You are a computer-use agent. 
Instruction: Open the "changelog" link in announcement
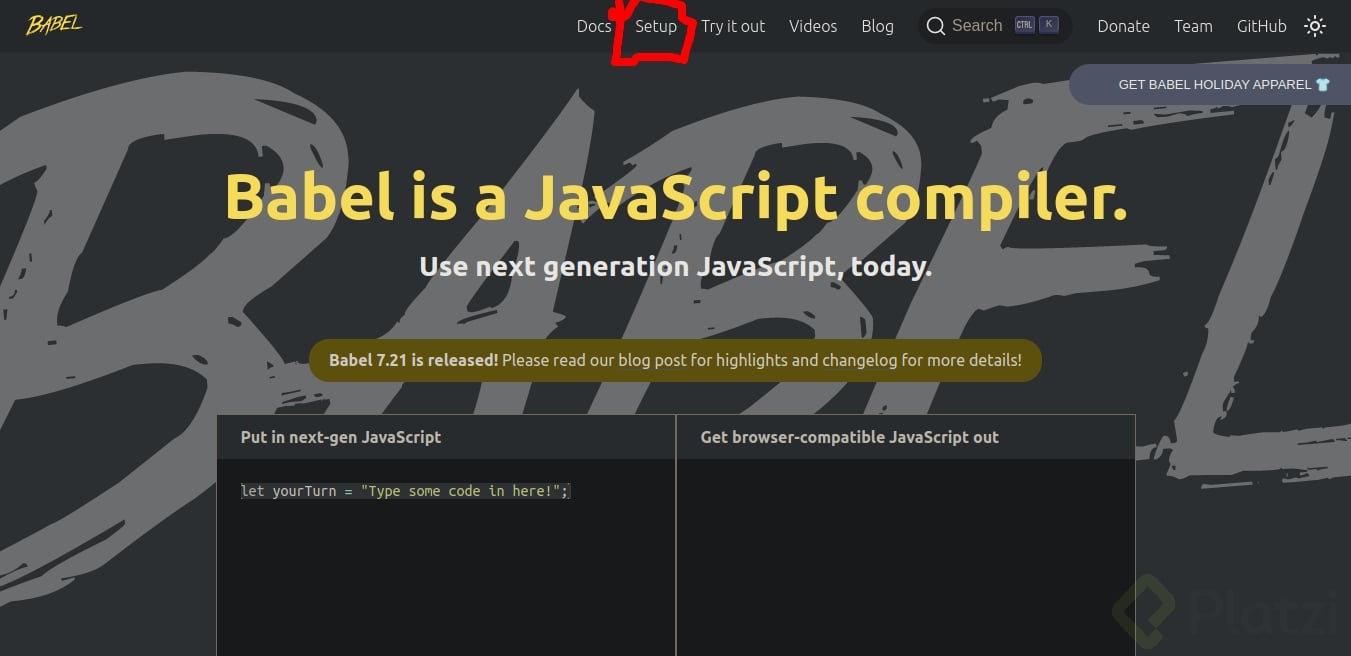click(859, 360)
